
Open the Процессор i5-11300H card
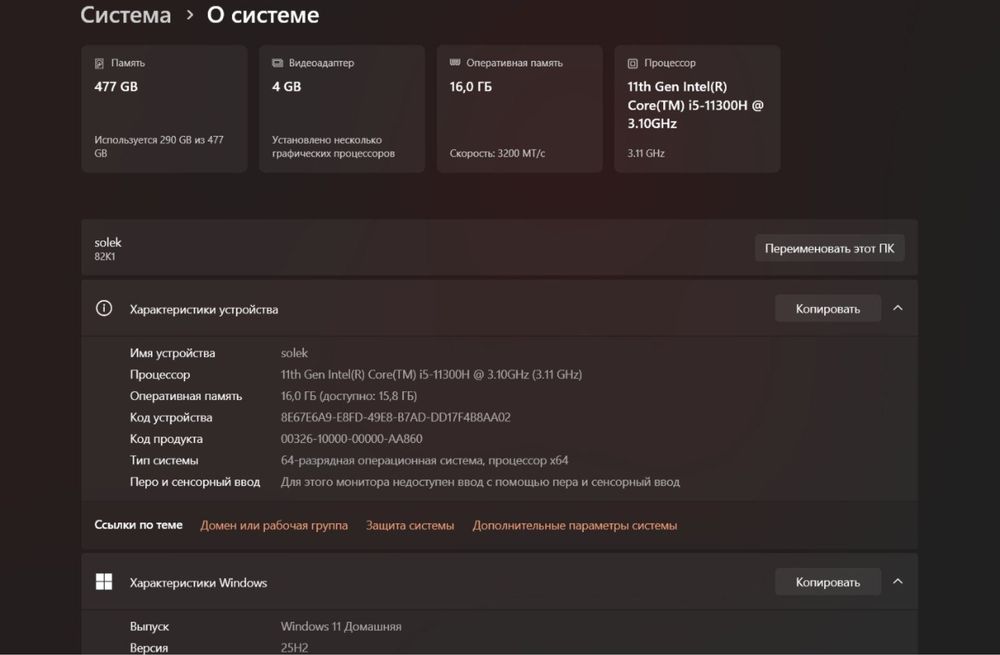tap(697, 108)
